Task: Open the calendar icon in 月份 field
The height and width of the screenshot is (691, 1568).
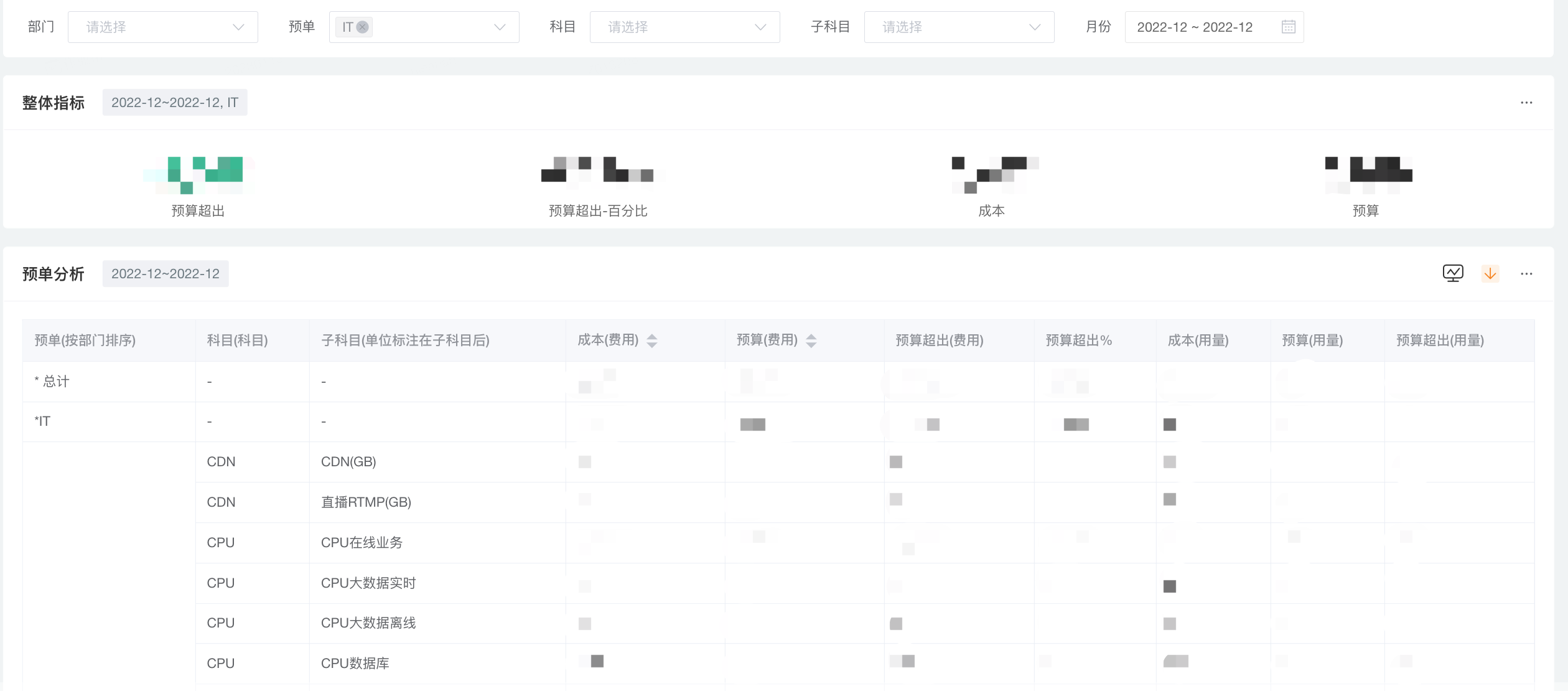Action: (1288, 27)
